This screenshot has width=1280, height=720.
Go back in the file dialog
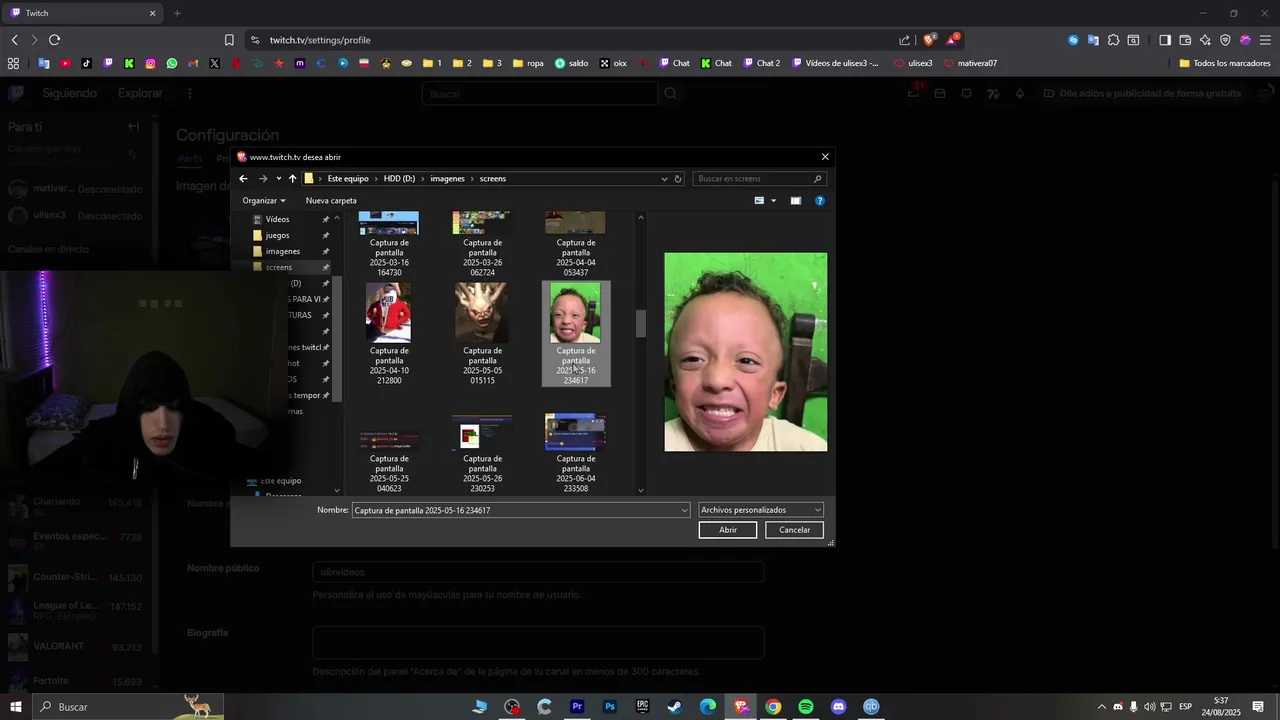point(243,179)
